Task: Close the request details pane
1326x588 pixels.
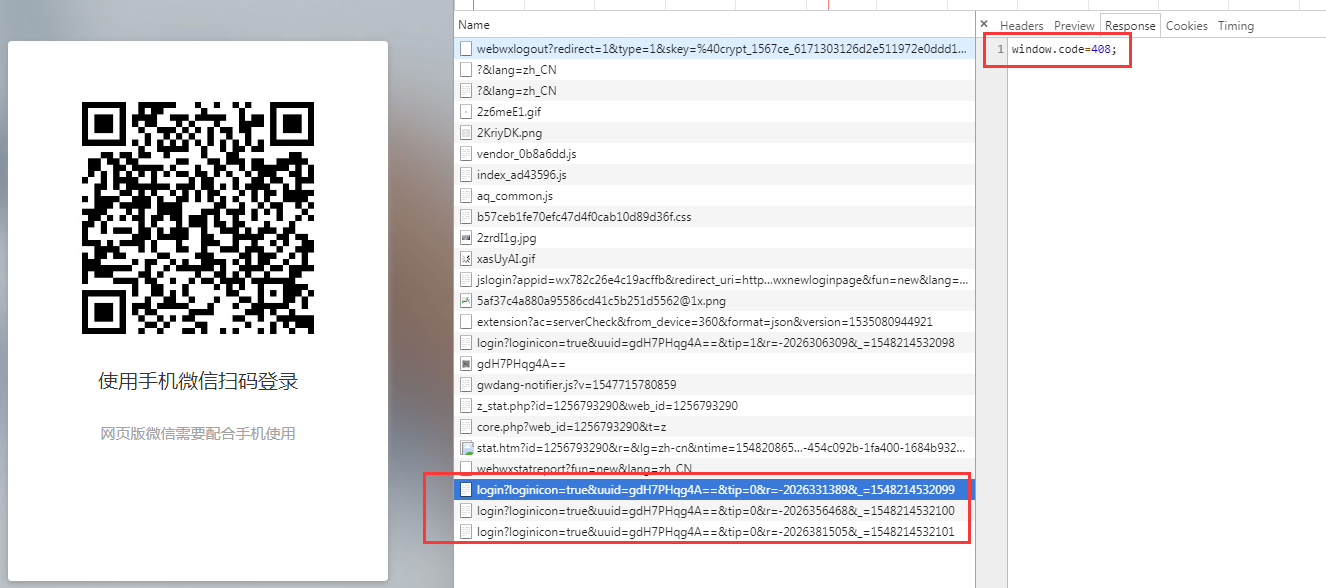Action: point(984,25)
